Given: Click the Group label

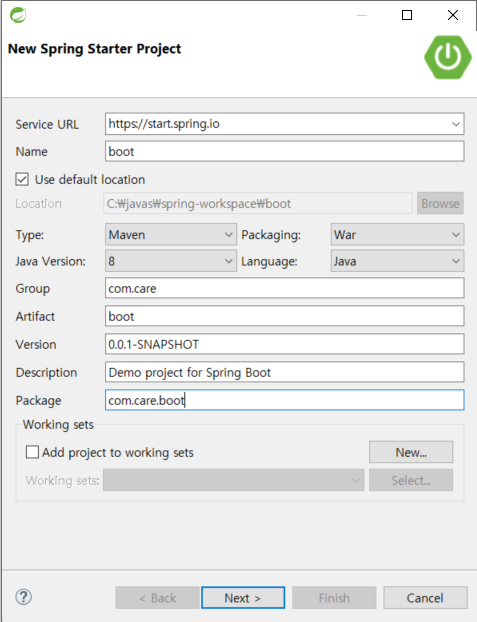Looking at the screenshot, I should tap(33, 288).
